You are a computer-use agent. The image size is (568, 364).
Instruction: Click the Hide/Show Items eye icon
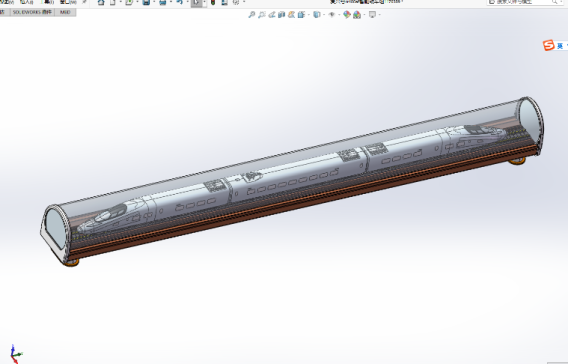(x=331, y=14)
